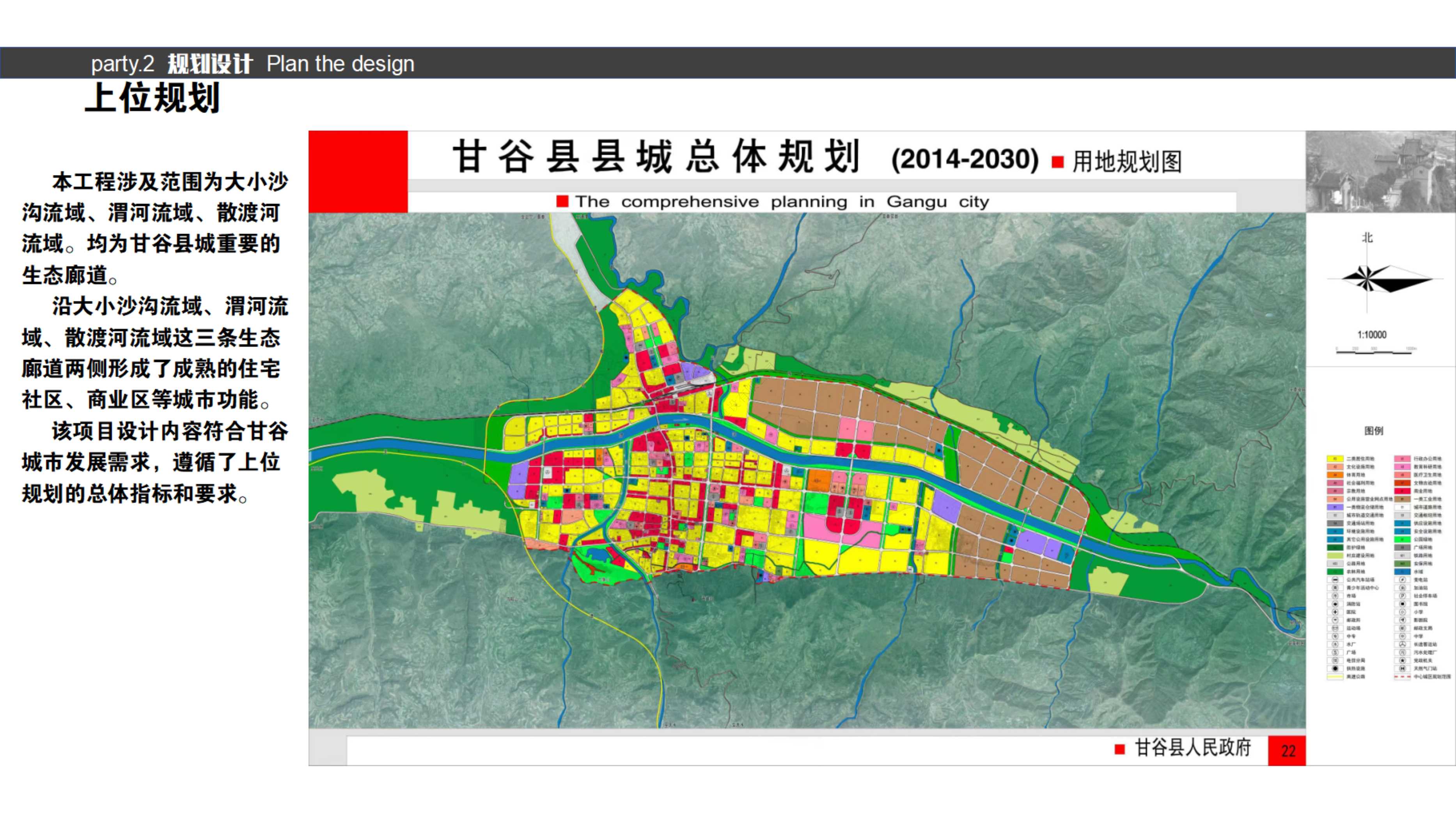This screenshot has width=1456, height=819.
Task: Click the 规划设计 header text
Action: pyautogui.click(x=210, y=64)
